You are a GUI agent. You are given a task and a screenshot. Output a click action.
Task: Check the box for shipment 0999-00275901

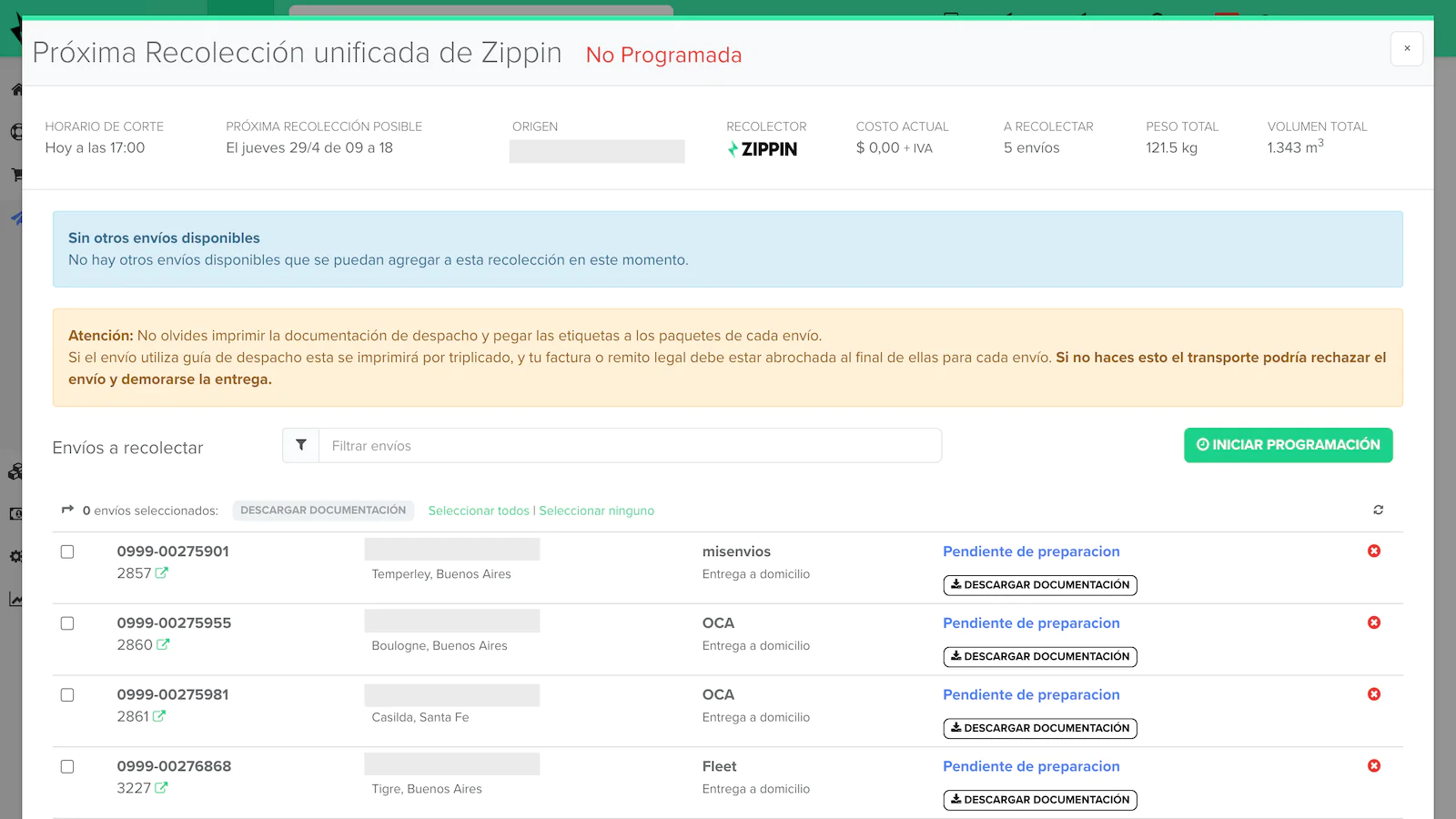coord(67,552)
